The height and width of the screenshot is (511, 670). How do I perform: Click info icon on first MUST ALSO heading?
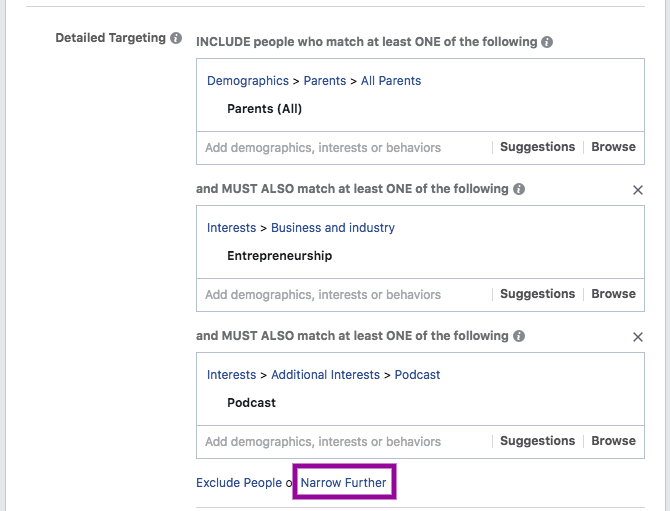tap(519, 189)
